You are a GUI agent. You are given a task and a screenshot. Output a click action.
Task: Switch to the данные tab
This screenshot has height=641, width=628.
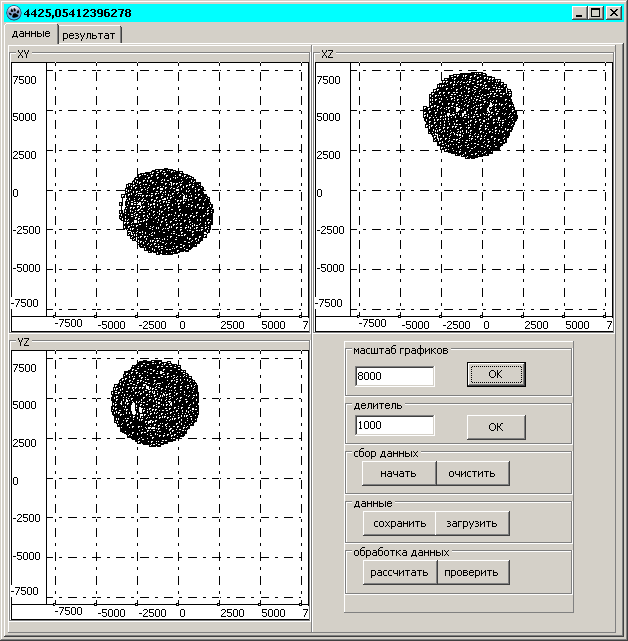click(x=31, y=34)
